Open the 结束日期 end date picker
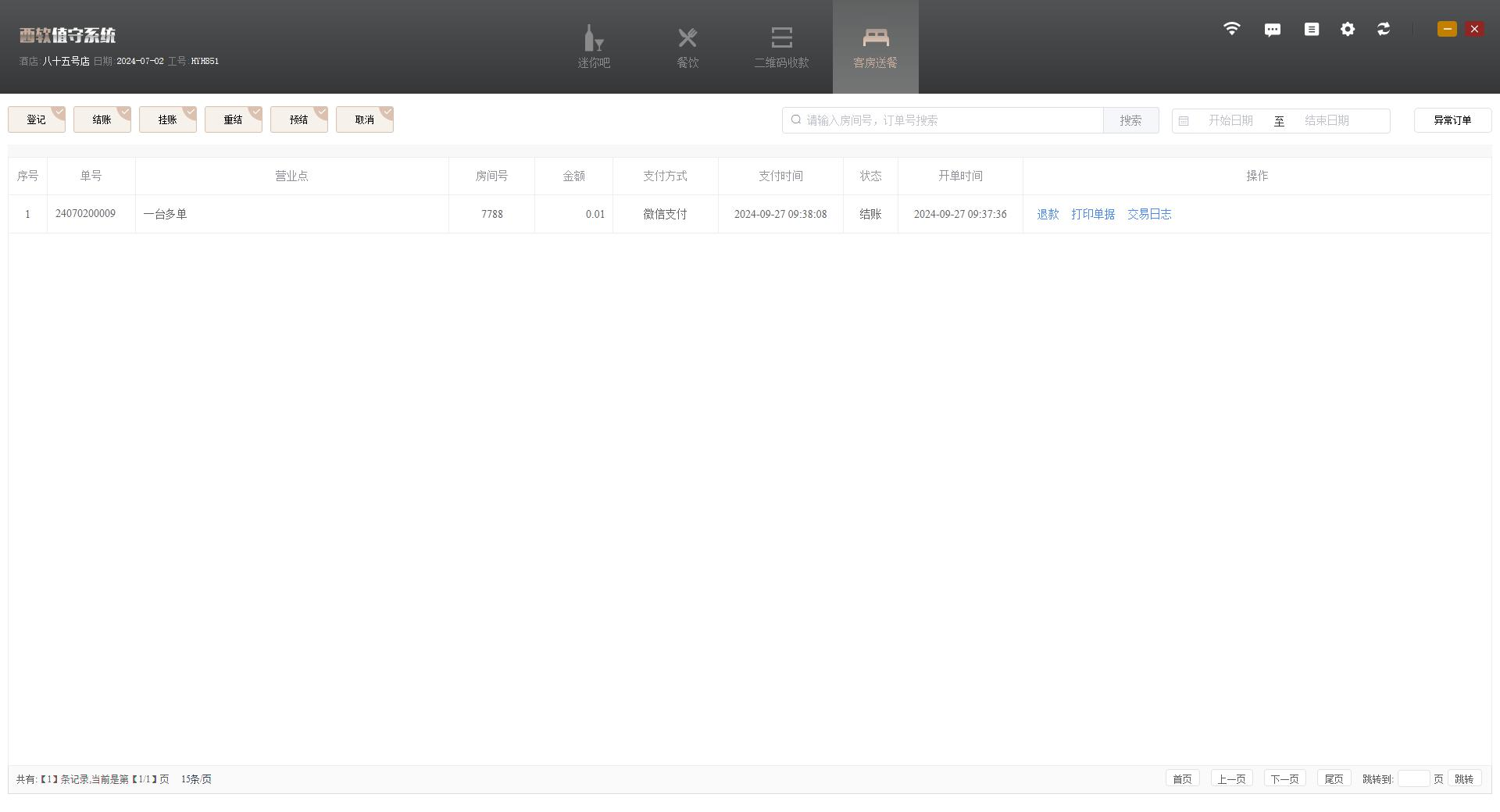Image resolution: width=1500 pixels, height=812 pixels. 1327,120
